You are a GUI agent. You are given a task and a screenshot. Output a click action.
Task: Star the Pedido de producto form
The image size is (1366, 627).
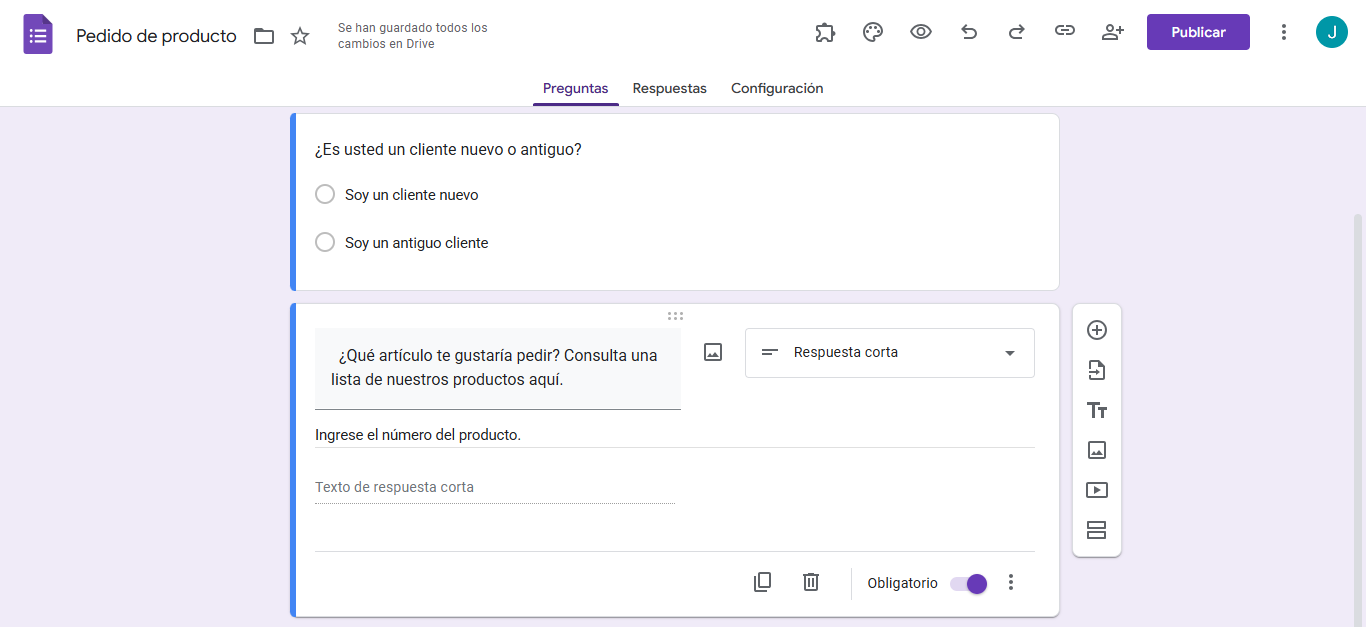tap(300, 36)
